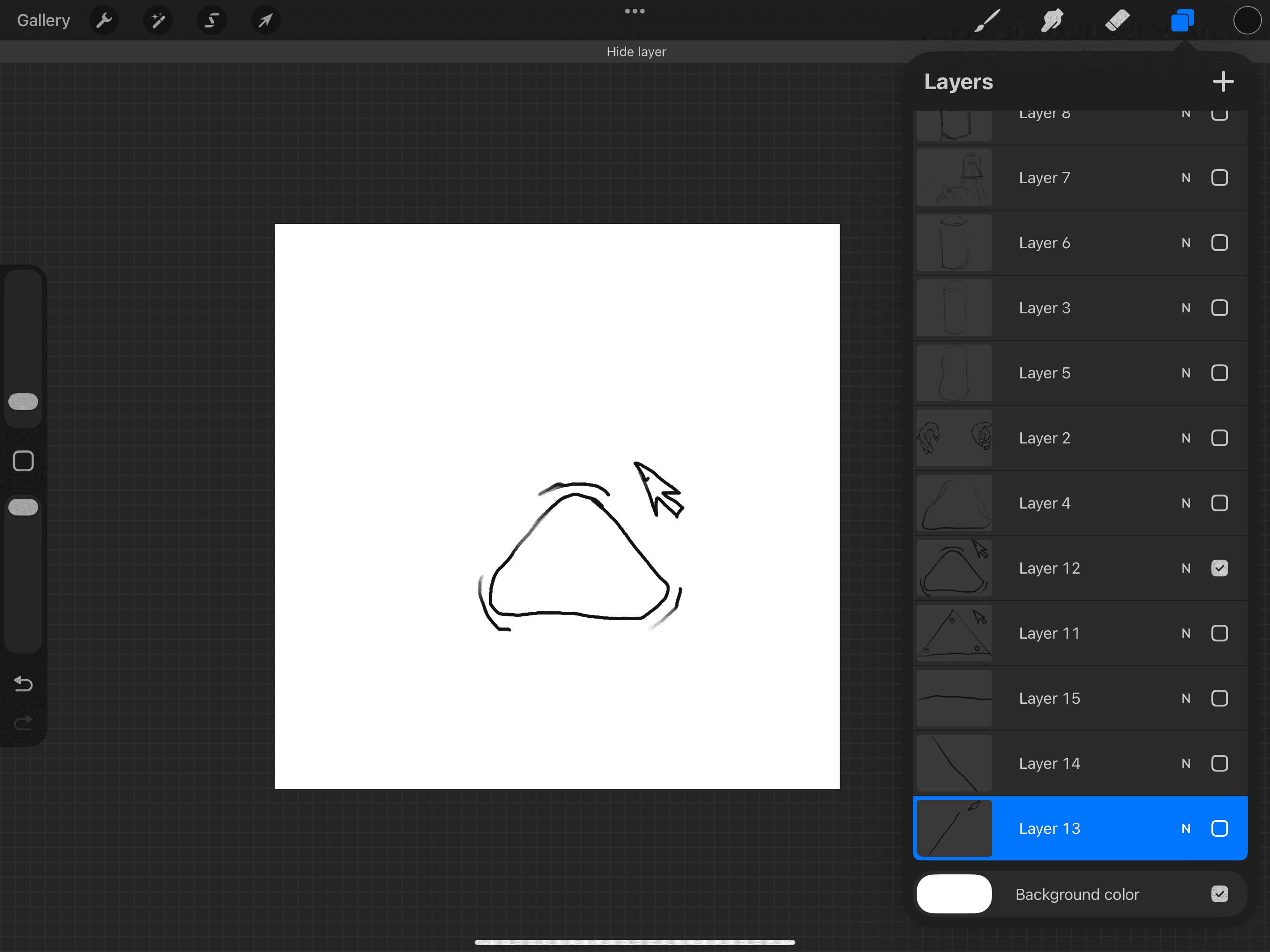Select the Brush paint tool
Viewport: 1270px width, 952px height.
(x=987, y=20)
